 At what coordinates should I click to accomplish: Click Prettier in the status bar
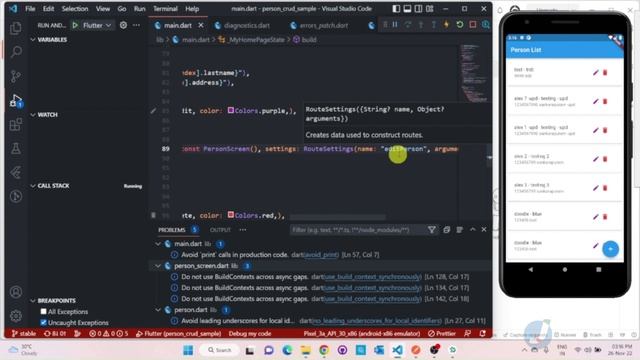(x=442, y=333)
